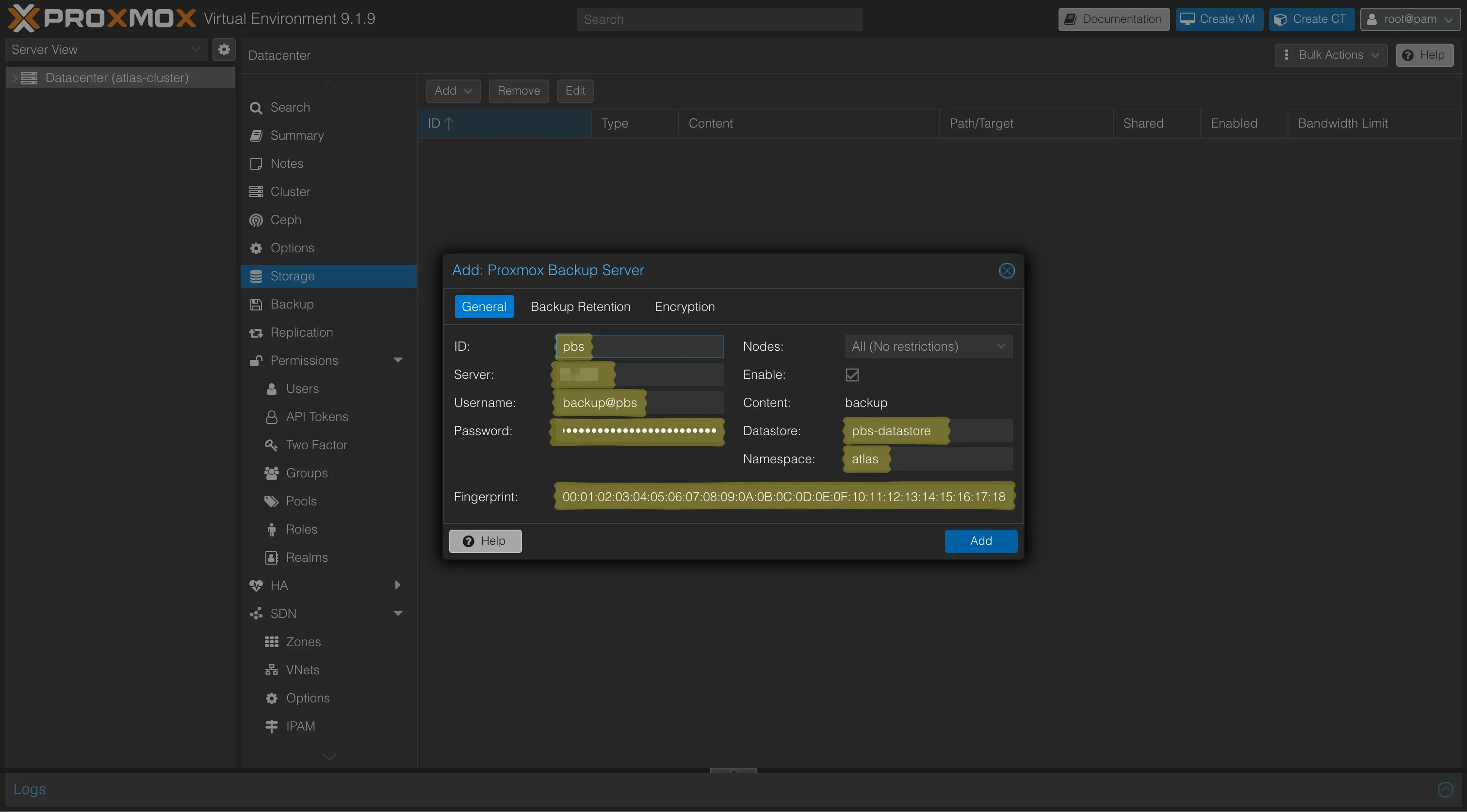Screen dimensions: 1467x812
Task: Open the Groups page
Action: 328,473
